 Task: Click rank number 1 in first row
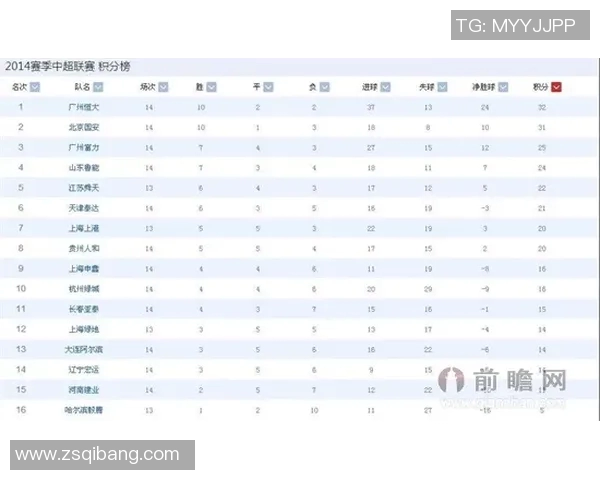tap(21, 107)
